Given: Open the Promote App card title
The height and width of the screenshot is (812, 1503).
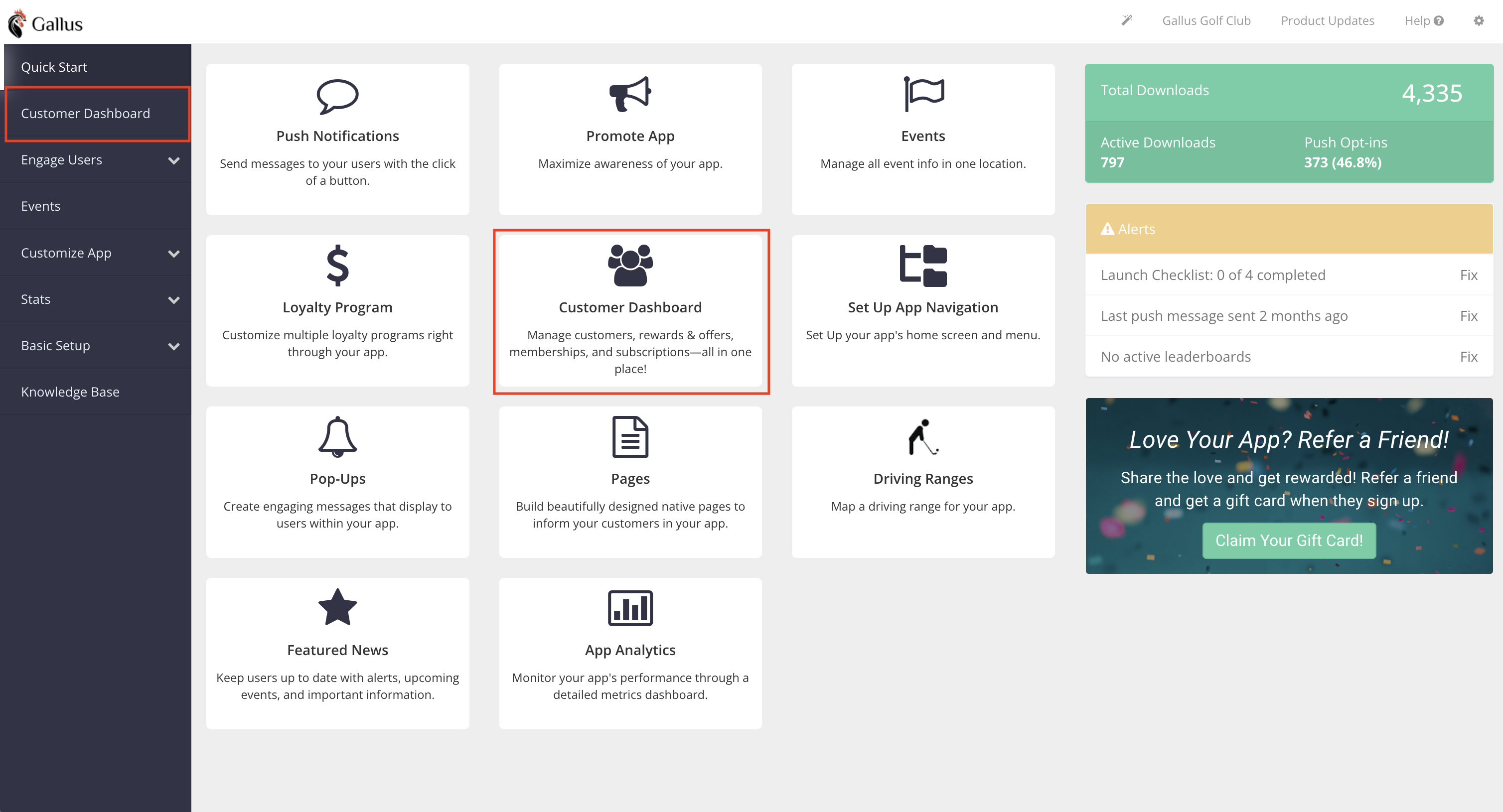Looking at the screenshot, I should [630, 136].
